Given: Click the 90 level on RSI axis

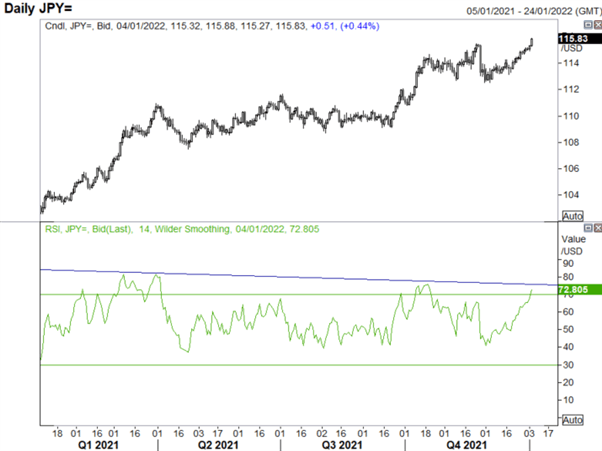Looking at the screenshot, I should click(x=568, y=264).
